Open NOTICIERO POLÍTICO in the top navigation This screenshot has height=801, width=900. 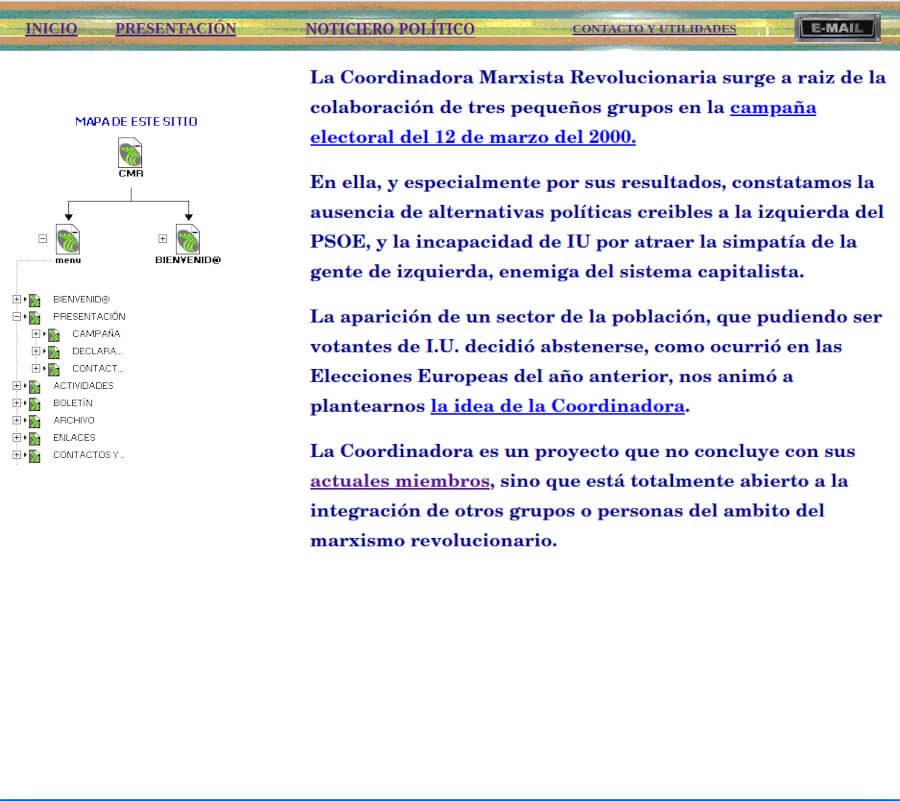click(389, 29)
